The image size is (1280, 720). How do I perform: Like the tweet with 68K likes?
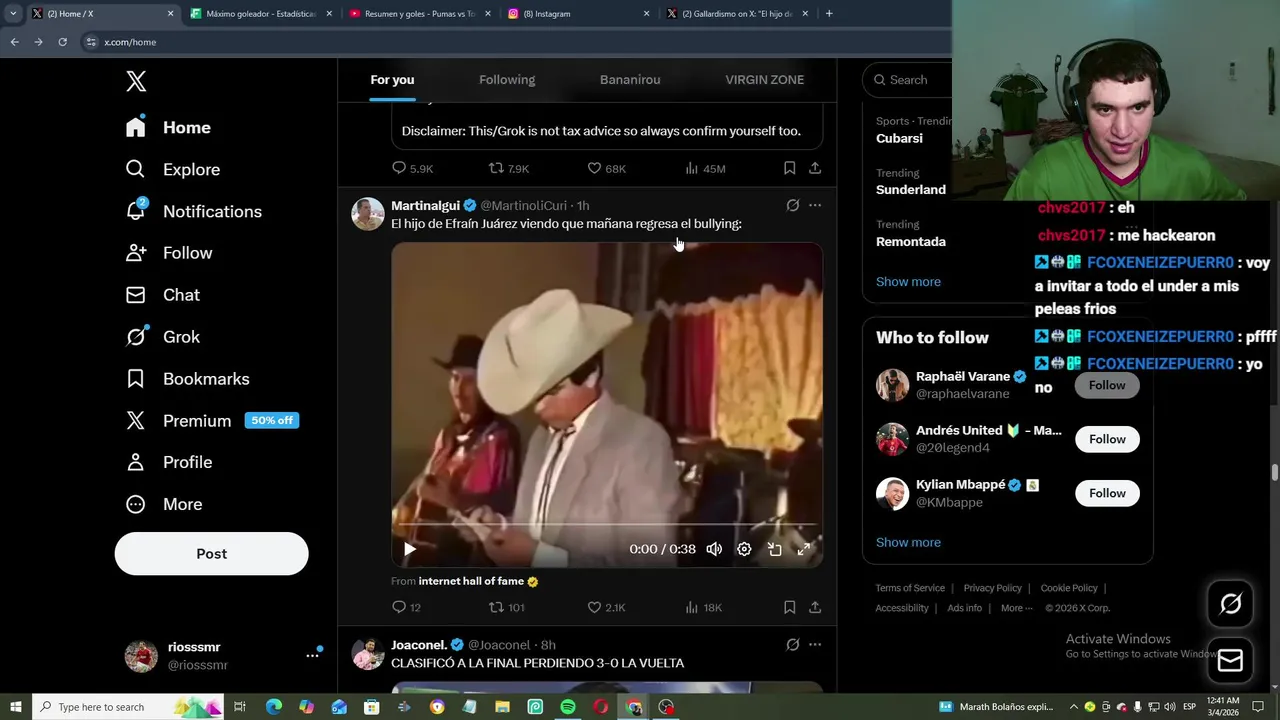pyautogui.click(x=606, y=168)
